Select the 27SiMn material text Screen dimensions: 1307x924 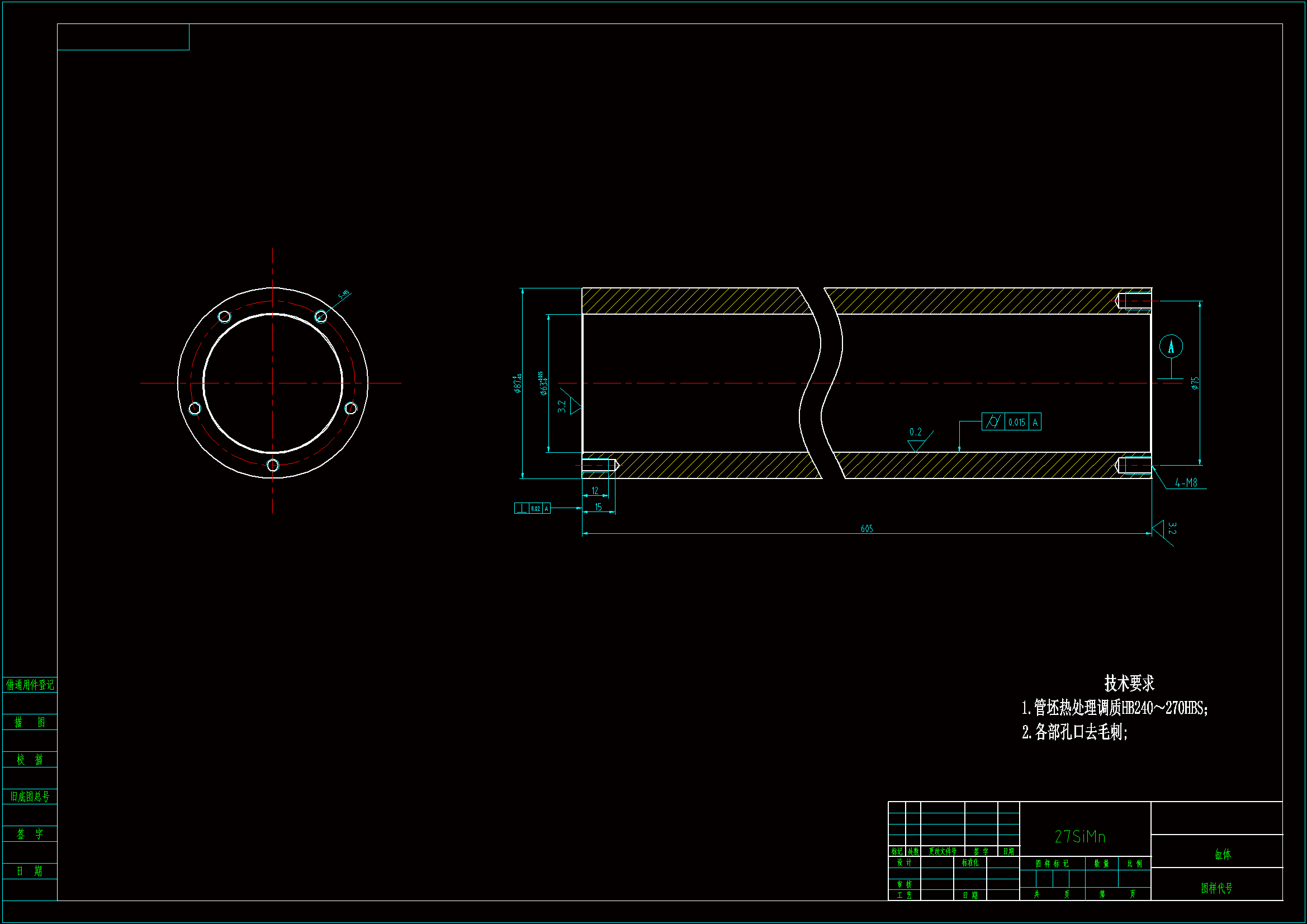point(1080,836)
